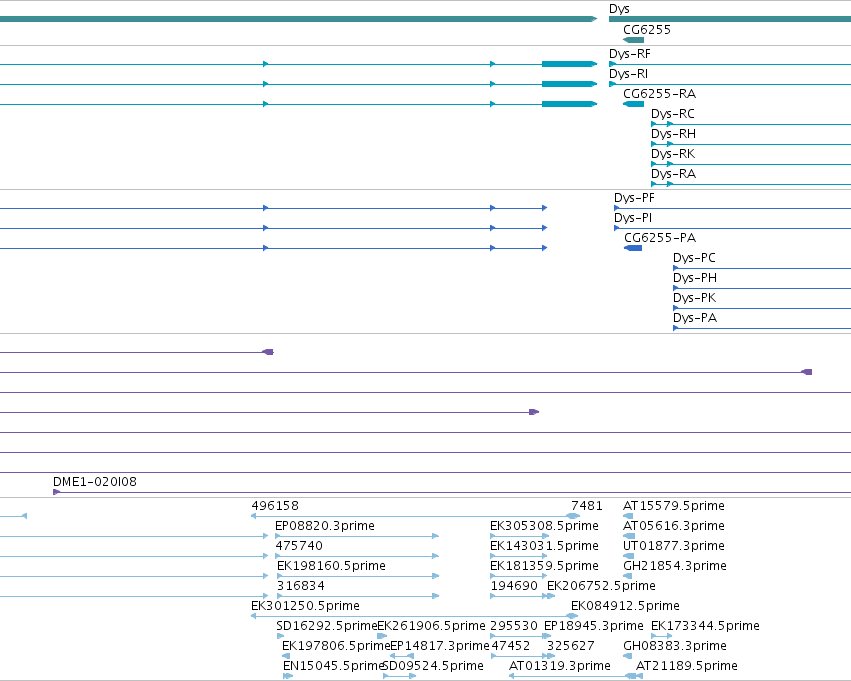Click AT15579.5prime EST label
This screenshot has height=681, width=851.
(674, 506)
